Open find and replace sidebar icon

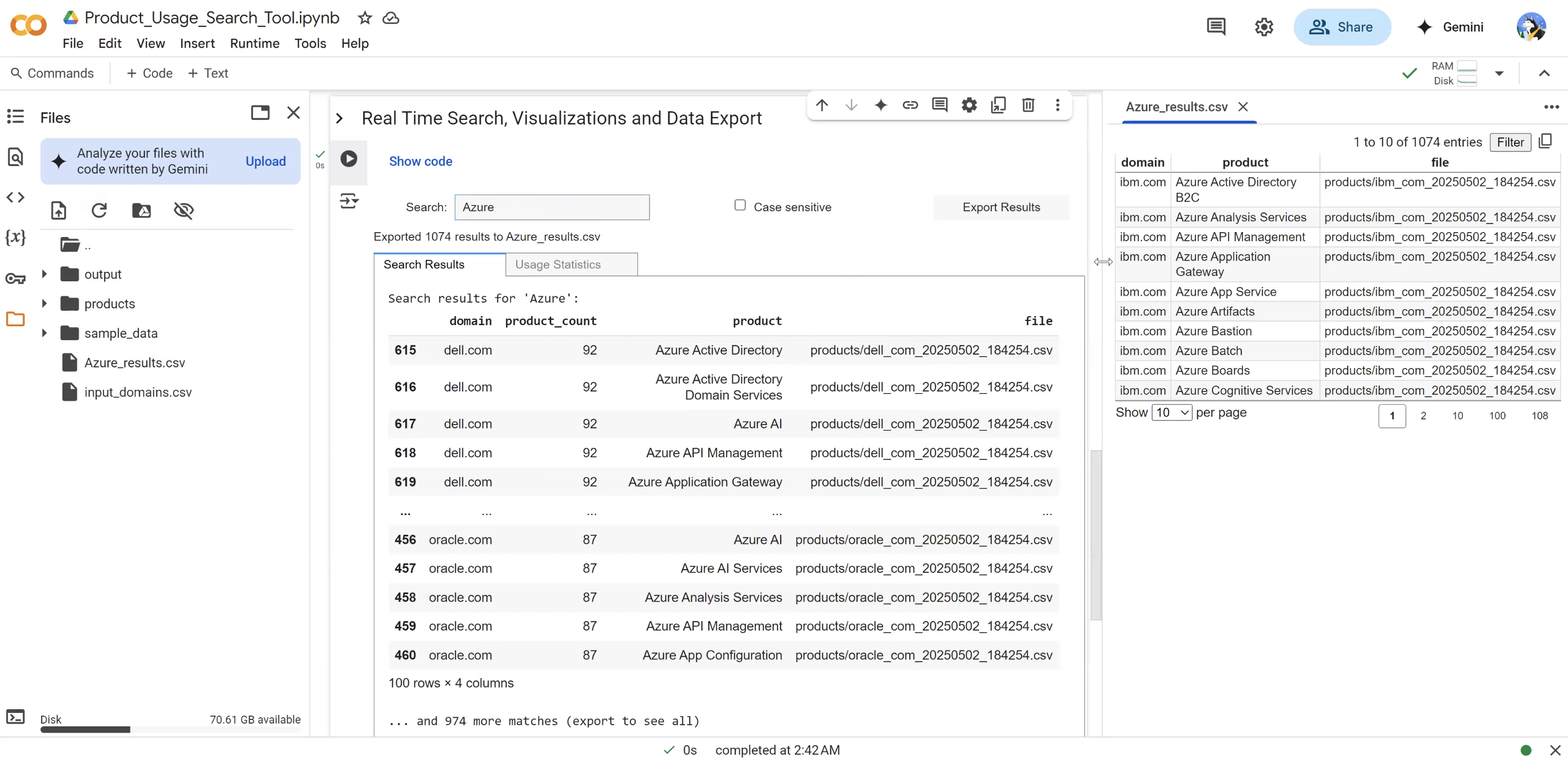(15, 157)
